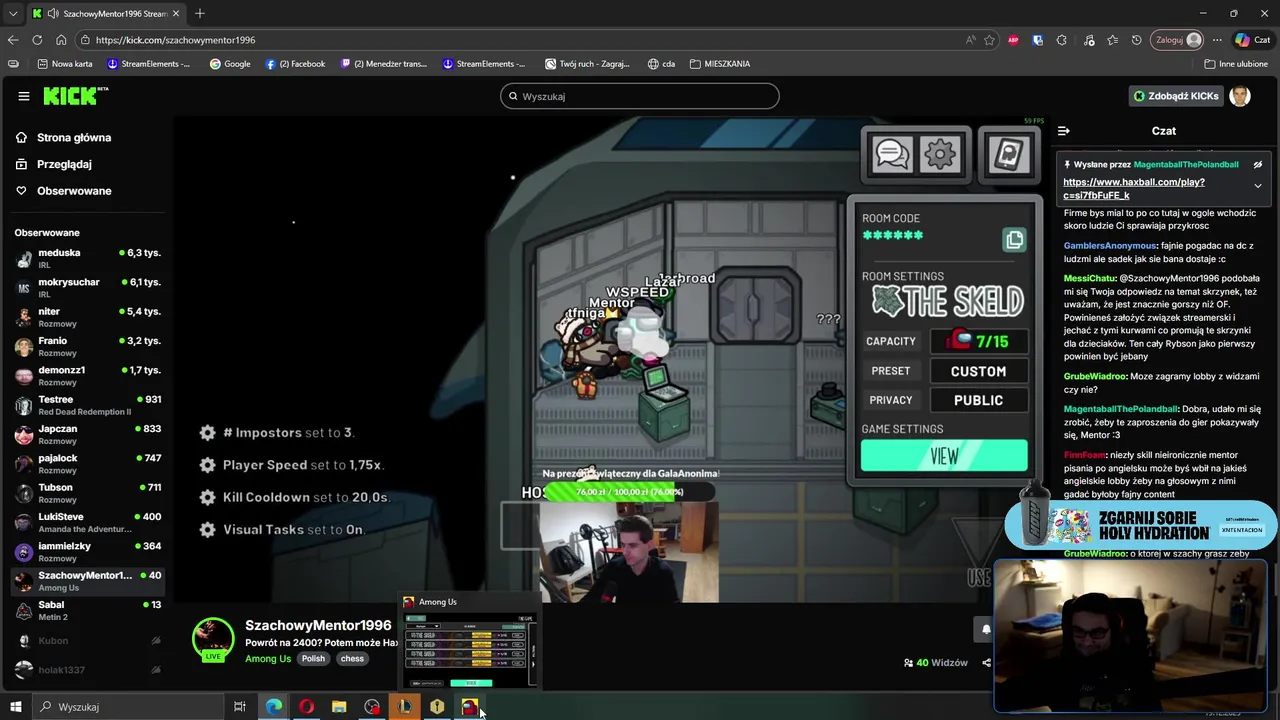This screenshot has height=720, width=1280.
Task: Open the Franio channel in the followed list
Action: click(x=88, y=347)
